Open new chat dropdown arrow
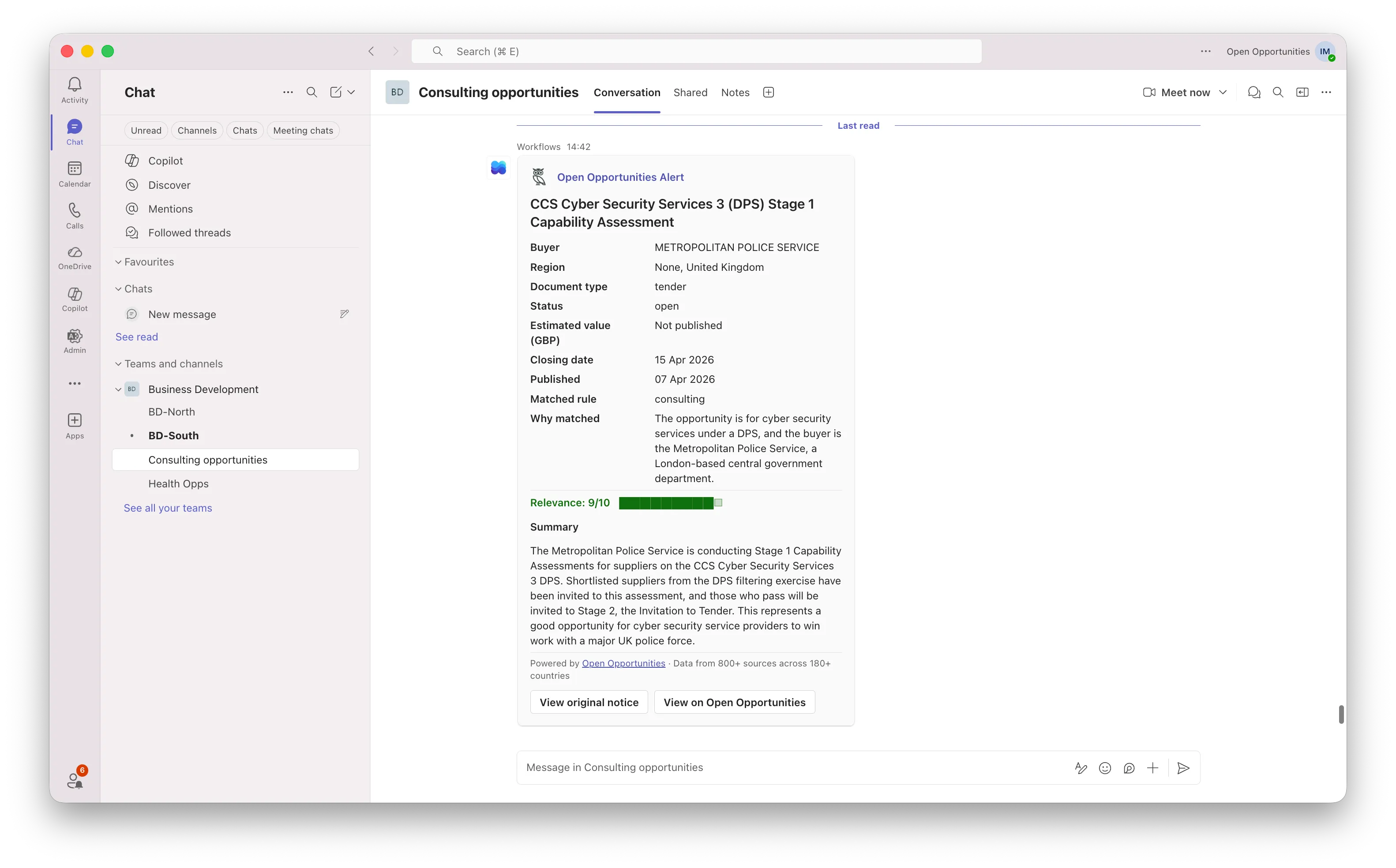 click(x=352, y=93)
